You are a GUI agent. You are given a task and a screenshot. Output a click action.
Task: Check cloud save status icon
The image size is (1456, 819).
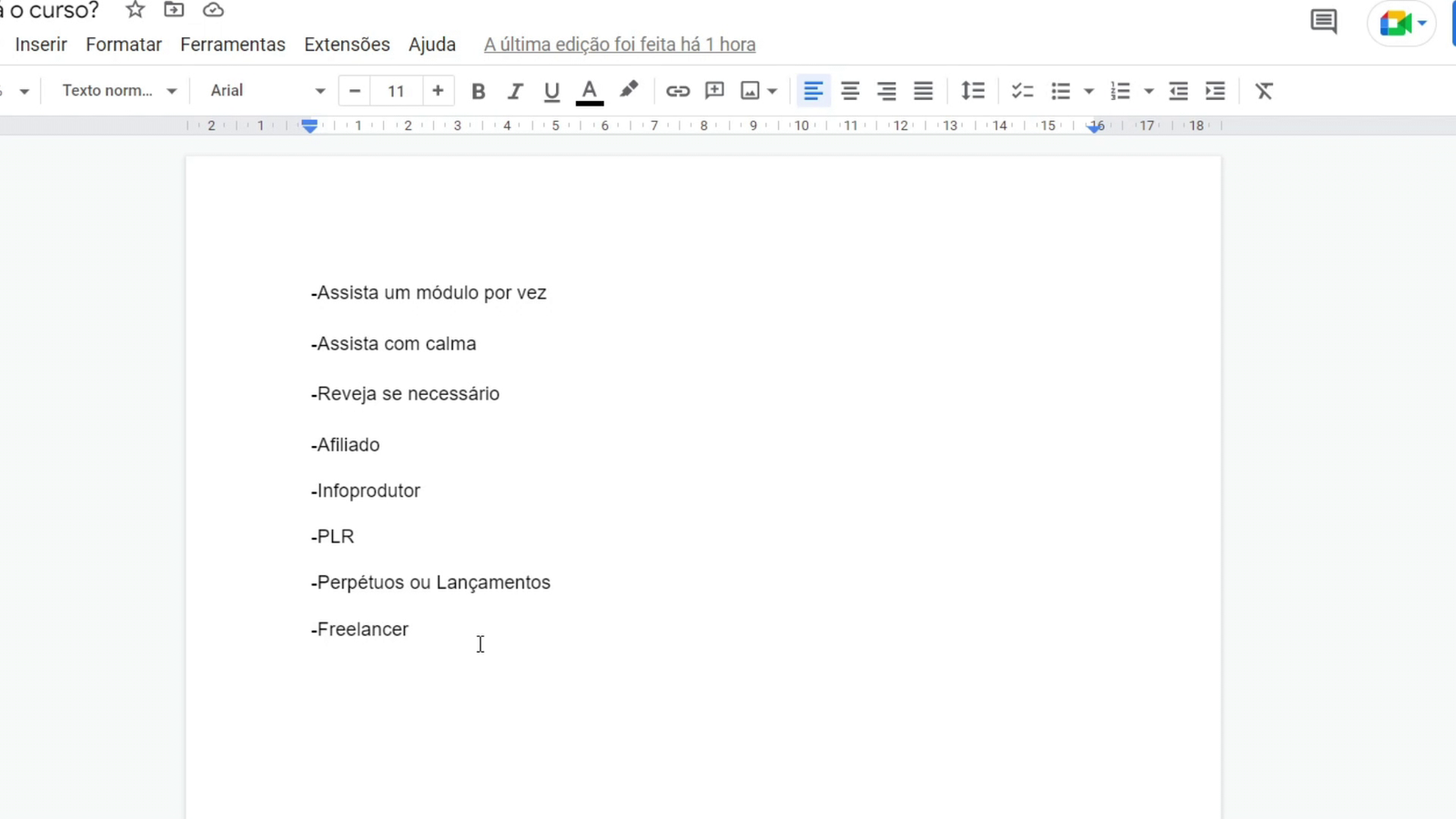click(213, 10)
